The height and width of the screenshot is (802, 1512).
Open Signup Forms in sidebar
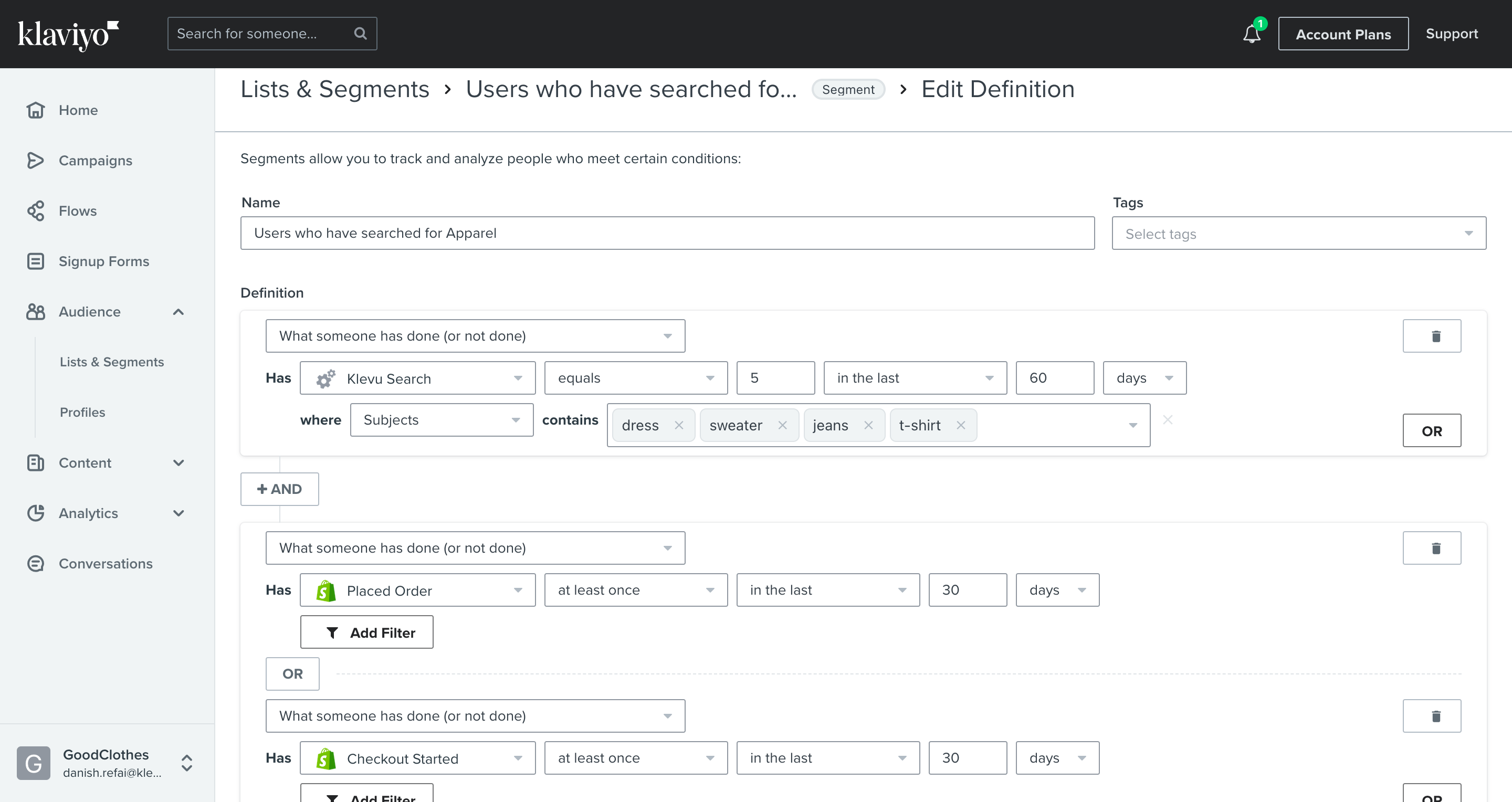tap(104, 261)
